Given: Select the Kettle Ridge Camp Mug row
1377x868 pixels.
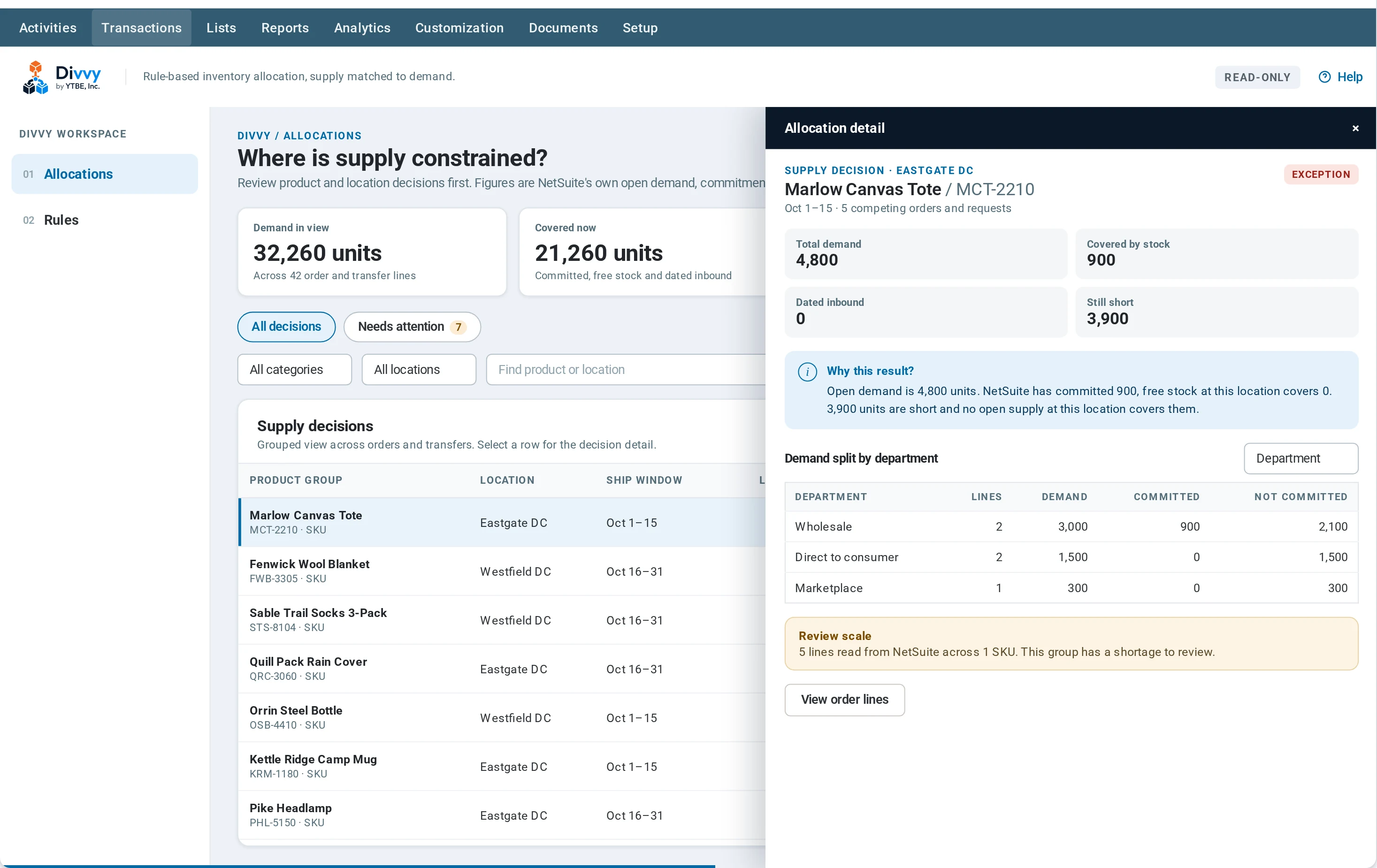Looking at the screenshot, I should (502, 766).
